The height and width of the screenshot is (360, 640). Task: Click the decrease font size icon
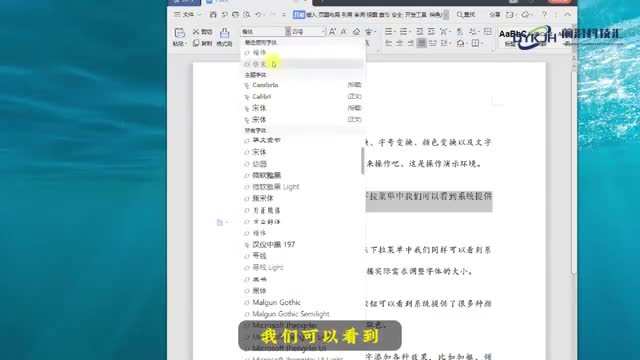coord(344,31)
